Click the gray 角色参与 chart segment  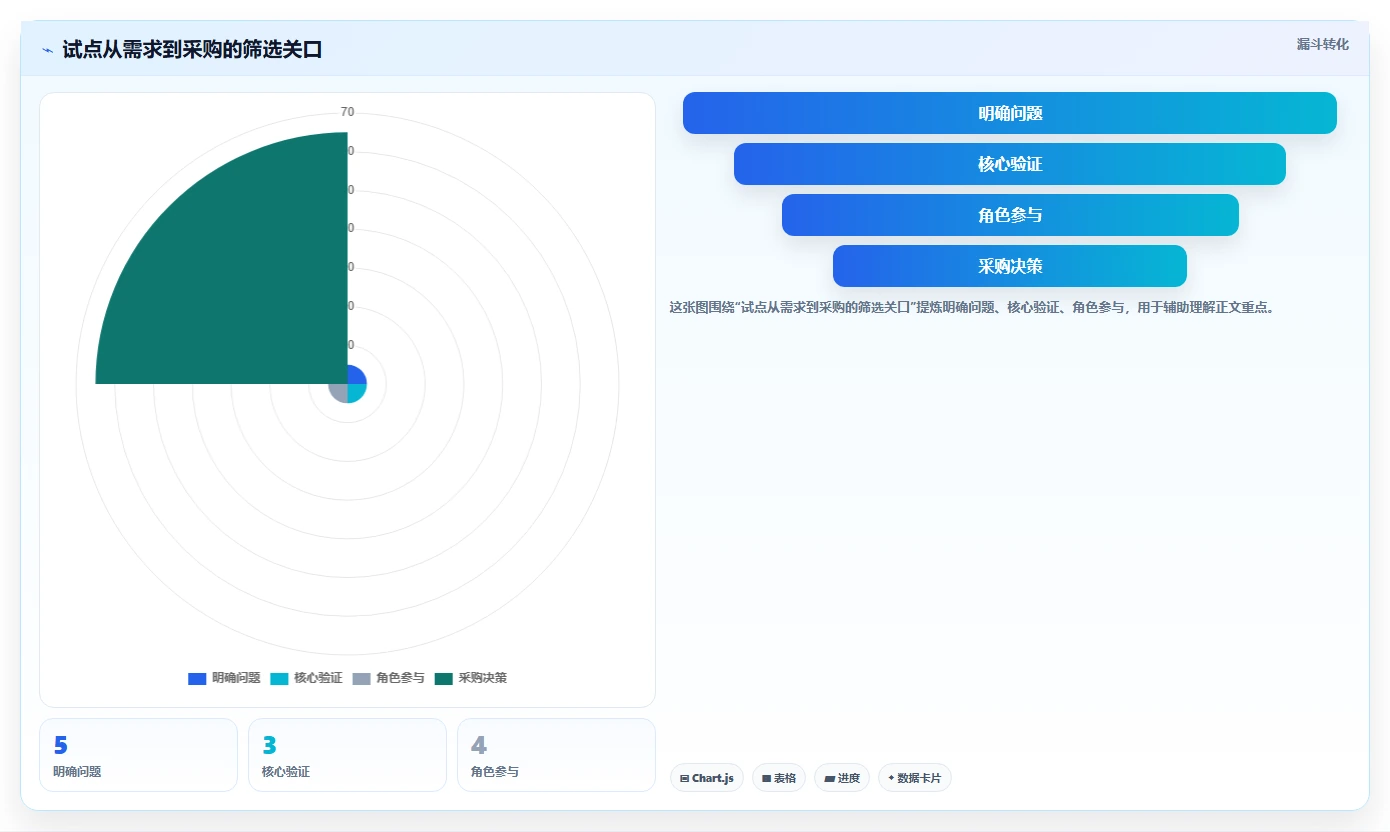340,392
